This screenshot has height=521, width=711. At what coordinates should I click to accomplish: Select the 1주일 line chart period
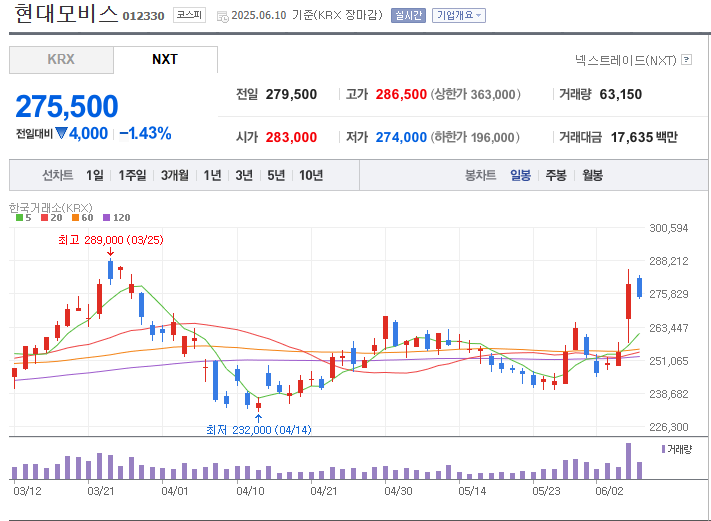(132, 175)
